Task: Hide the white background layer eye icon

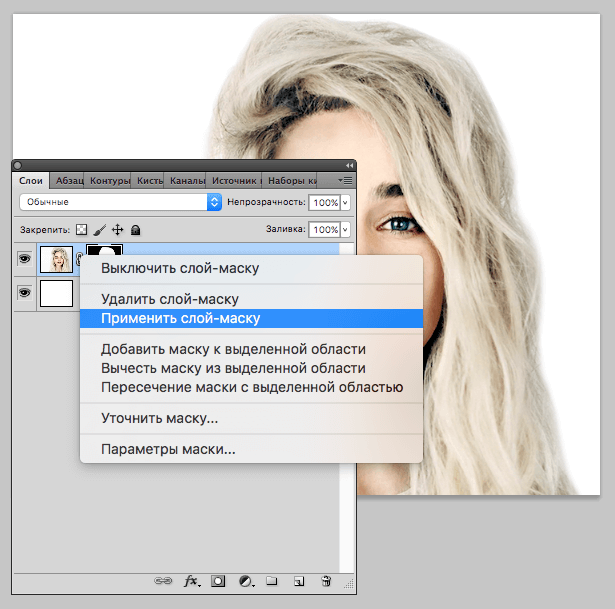Action: [25, 293]
